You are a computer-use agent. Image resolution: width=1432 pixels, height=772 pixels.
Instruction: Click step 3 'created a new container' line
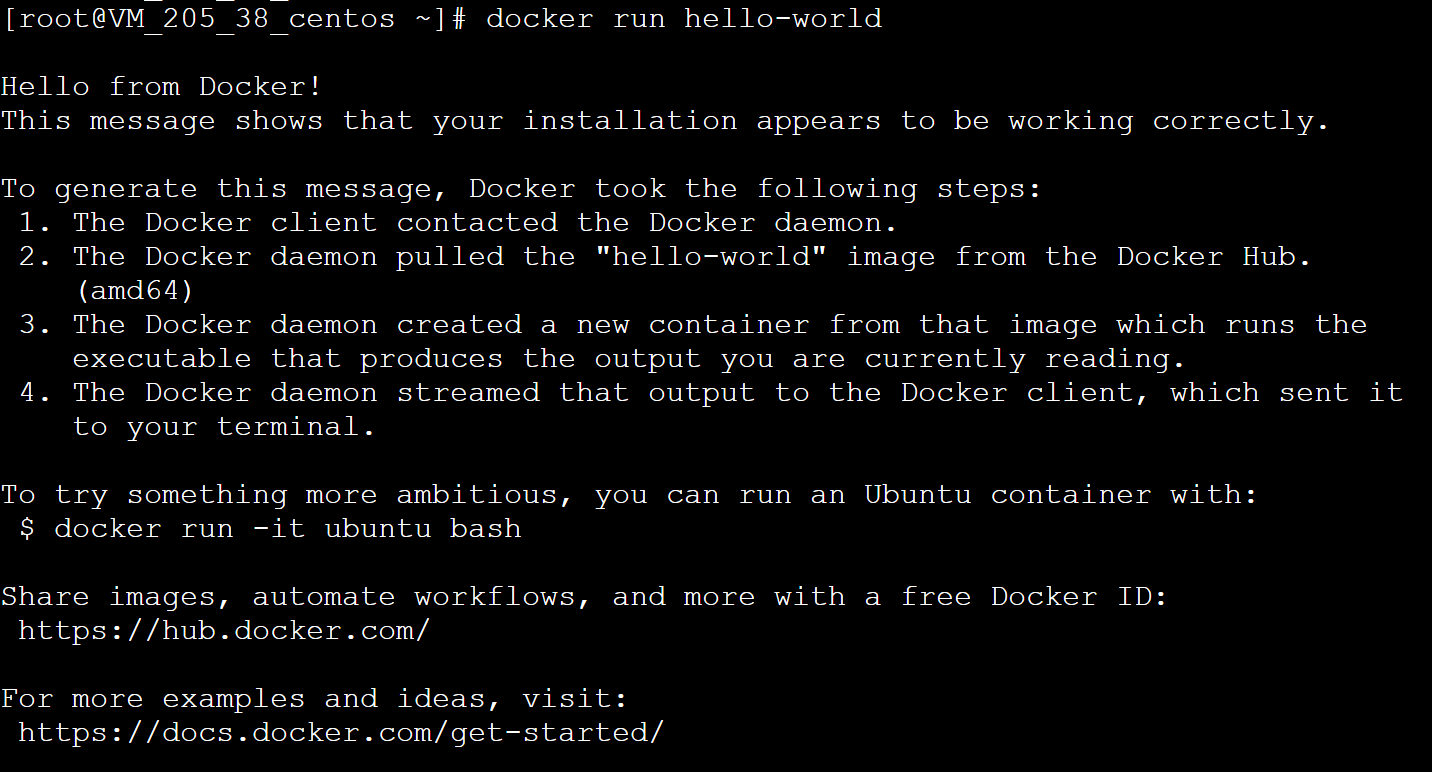tap(692, 325)
